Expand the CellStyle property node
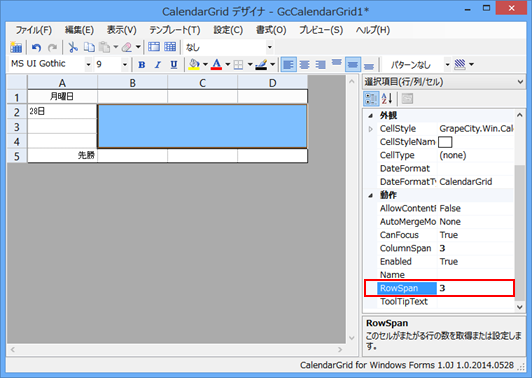Viewport: 532px width, 378px height. point(370,129)
